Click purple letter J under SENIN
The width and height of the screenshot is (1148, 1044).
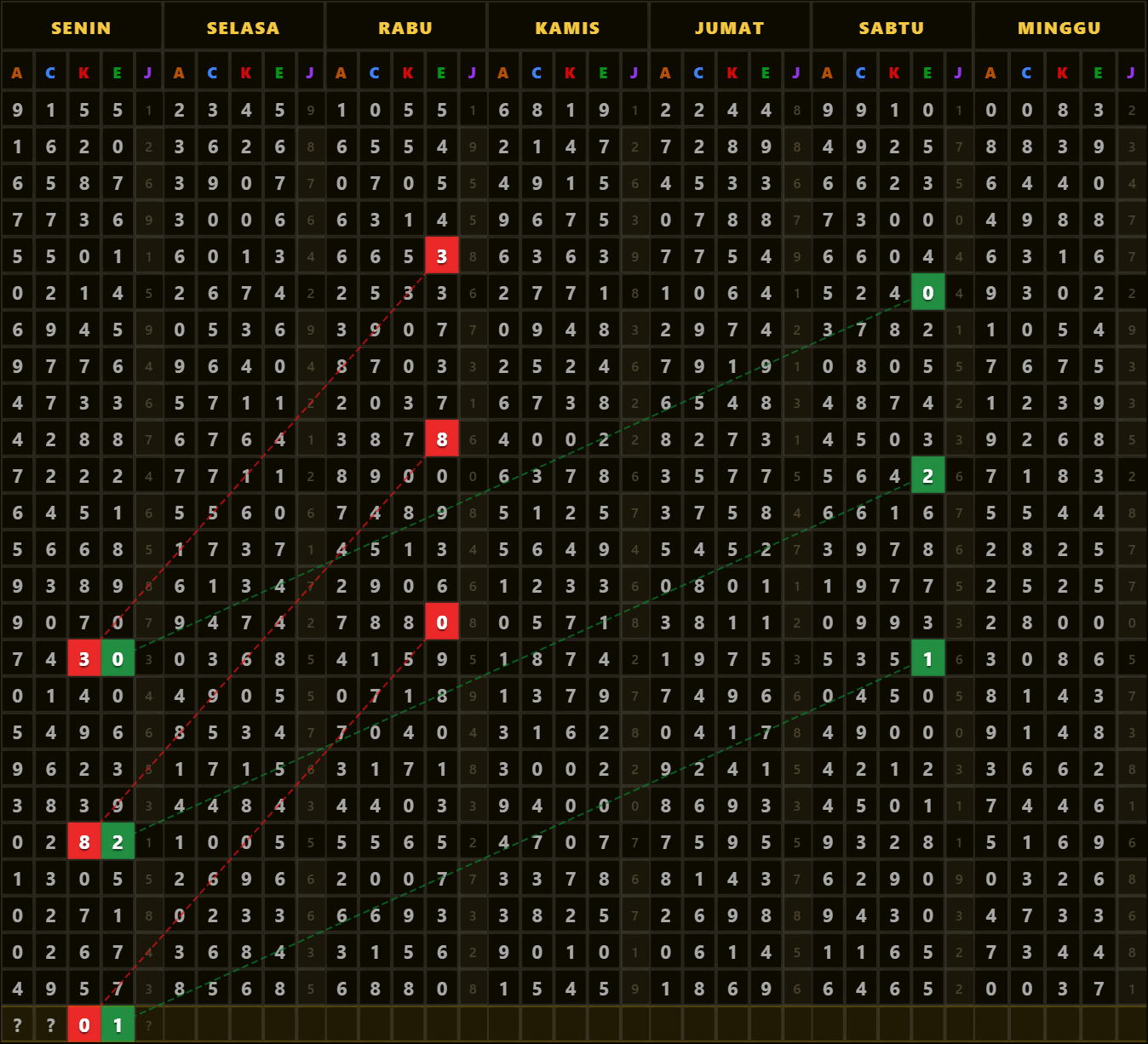point(148,73)
